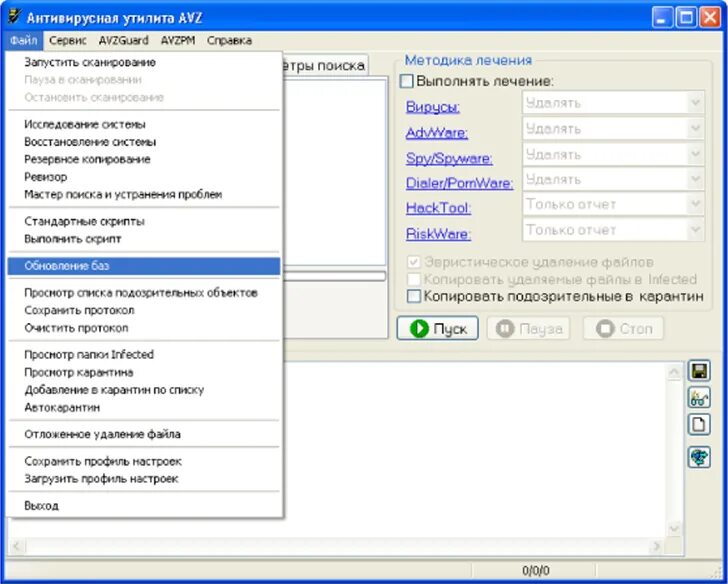The width and height of the screenshot is (728, 584).
Task: Open the Файл menu
Action: pyautogui.click(x=24, y=41)
